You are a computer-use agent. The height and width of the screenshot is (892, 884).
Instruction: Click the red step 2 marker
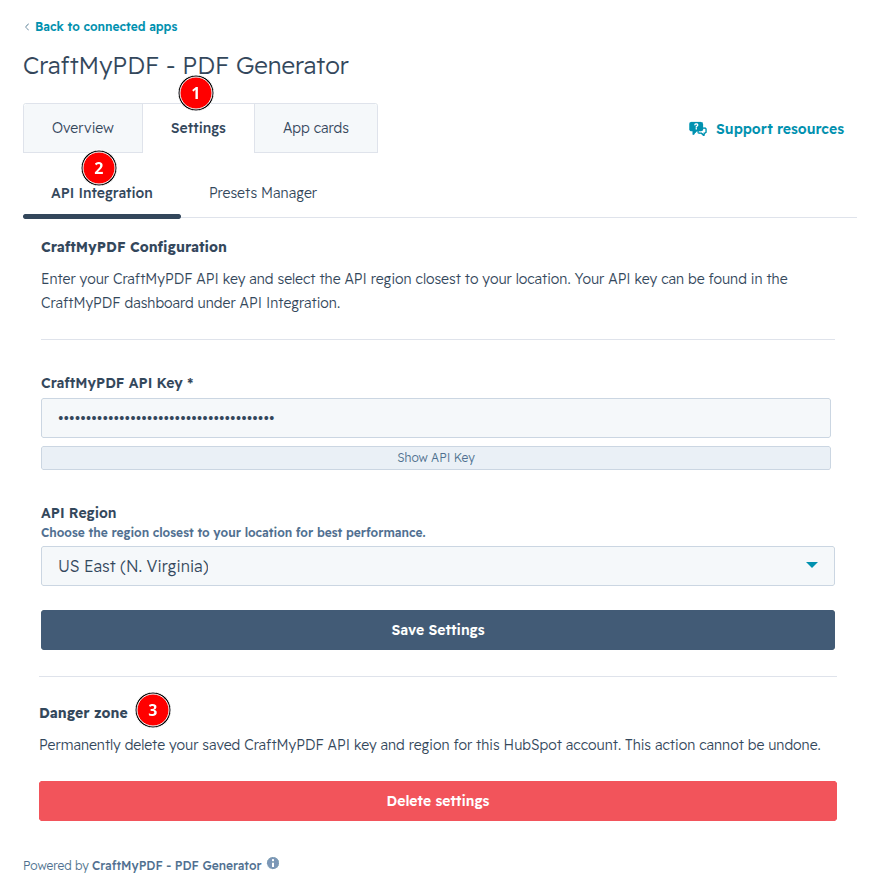tap(99, 168)
